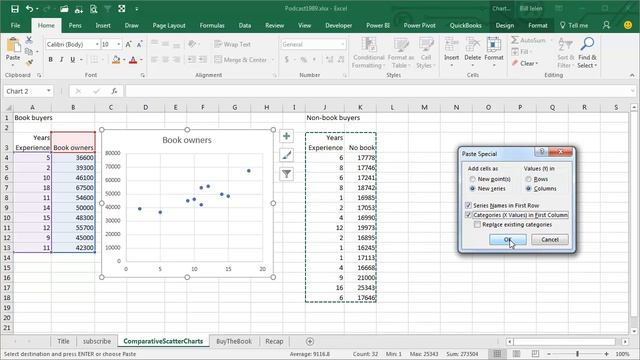The image size is (640, 360).
Task: Click Cancel in Paste Special dialog
Action: point(550,240)
